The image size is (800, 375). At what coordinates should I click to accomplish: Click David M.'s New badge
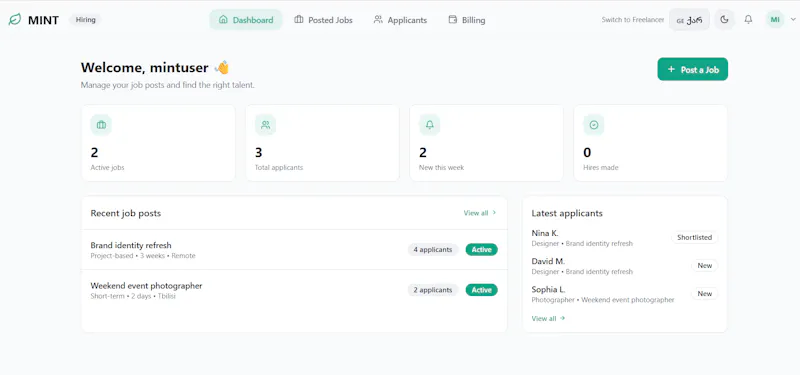click(705, 265)
